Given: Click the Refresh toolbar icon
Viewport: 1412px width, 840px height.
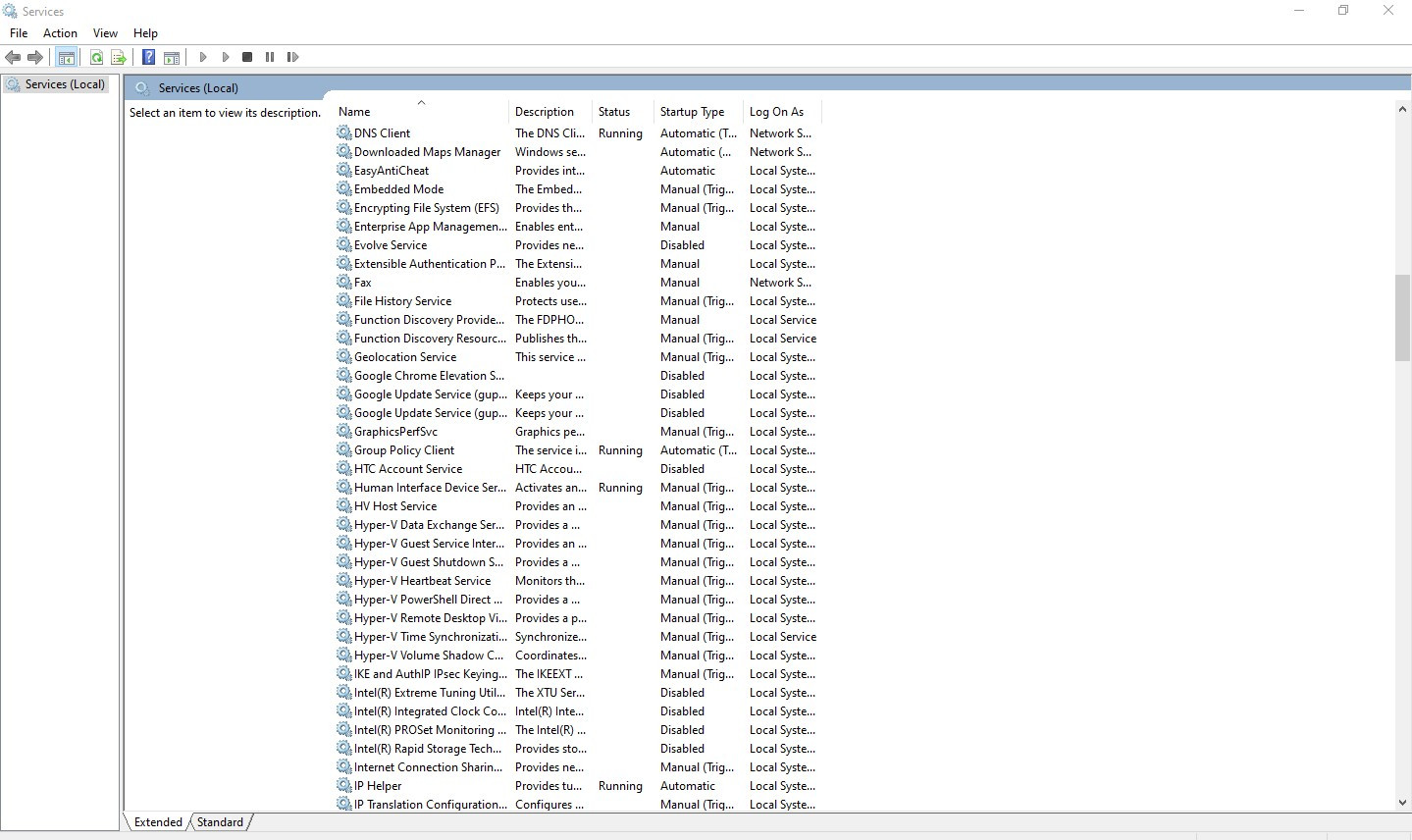Looking at the screenshot, I should click(x=96, y=57).
